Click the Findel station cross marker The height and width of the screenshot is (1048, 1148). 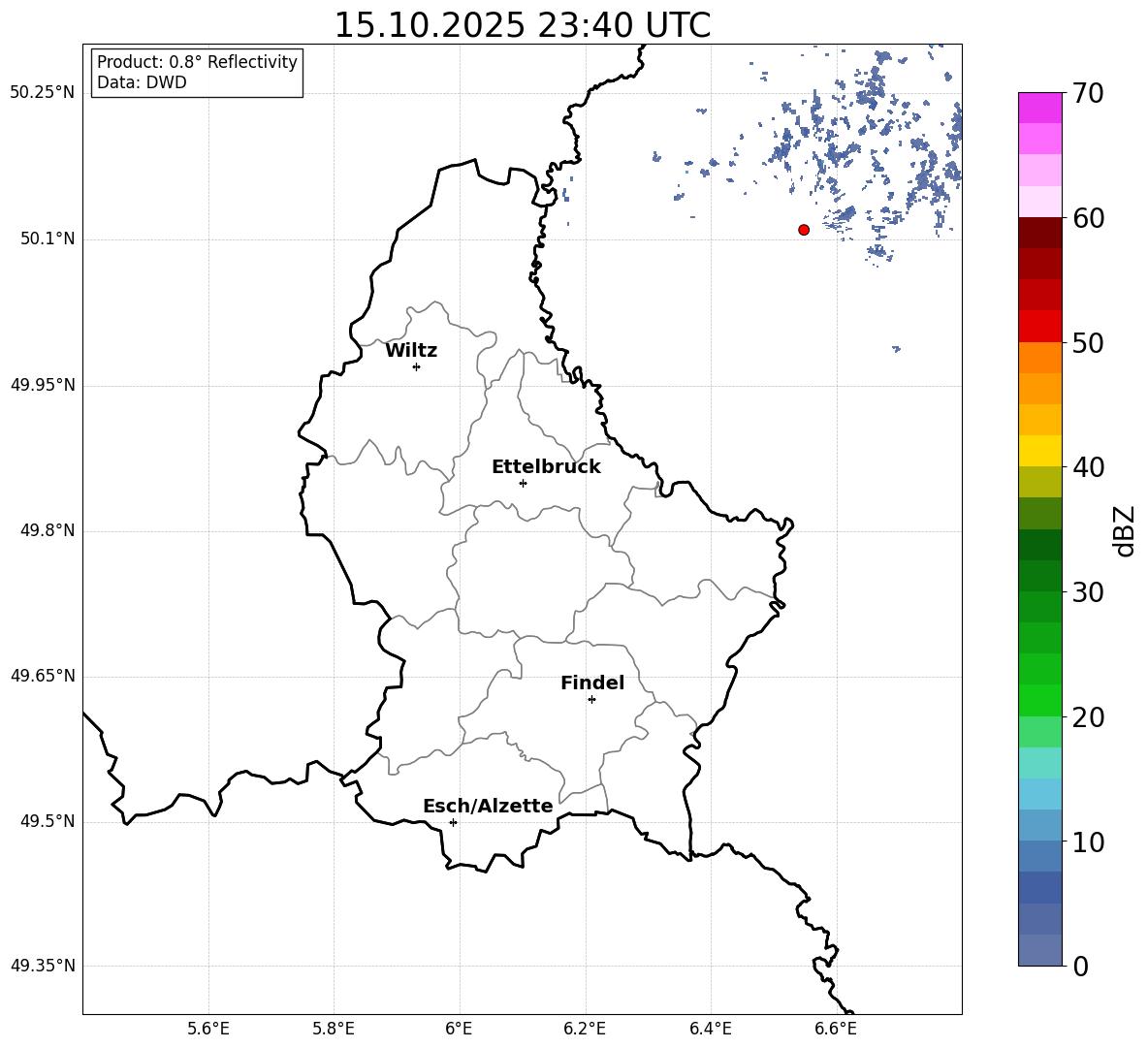point(591,700)
